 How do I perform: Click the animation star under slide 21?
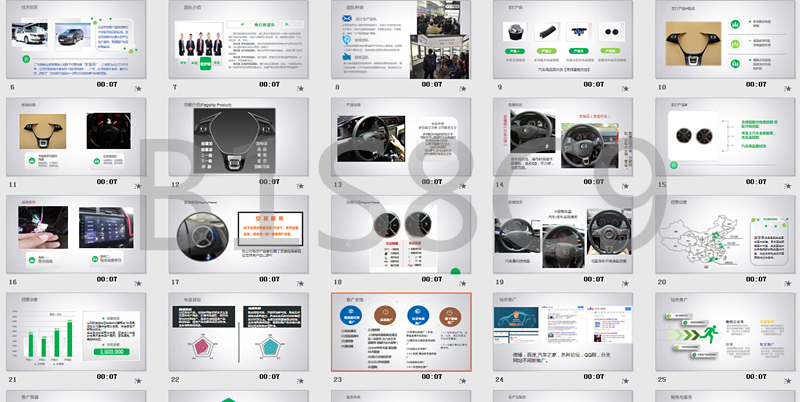click(x=138, y=381)
